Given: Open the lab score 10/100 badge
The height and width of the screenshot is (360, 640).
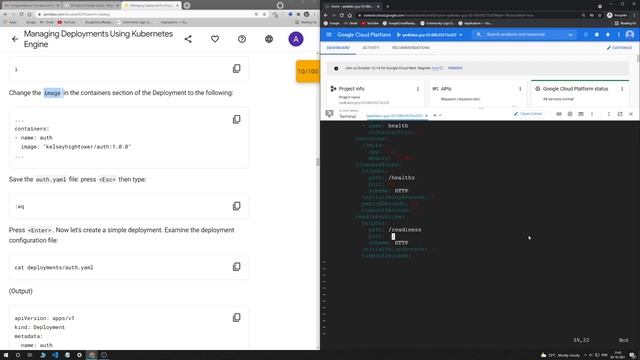Looking at the screenshot, I should click(x=308, y=71).
